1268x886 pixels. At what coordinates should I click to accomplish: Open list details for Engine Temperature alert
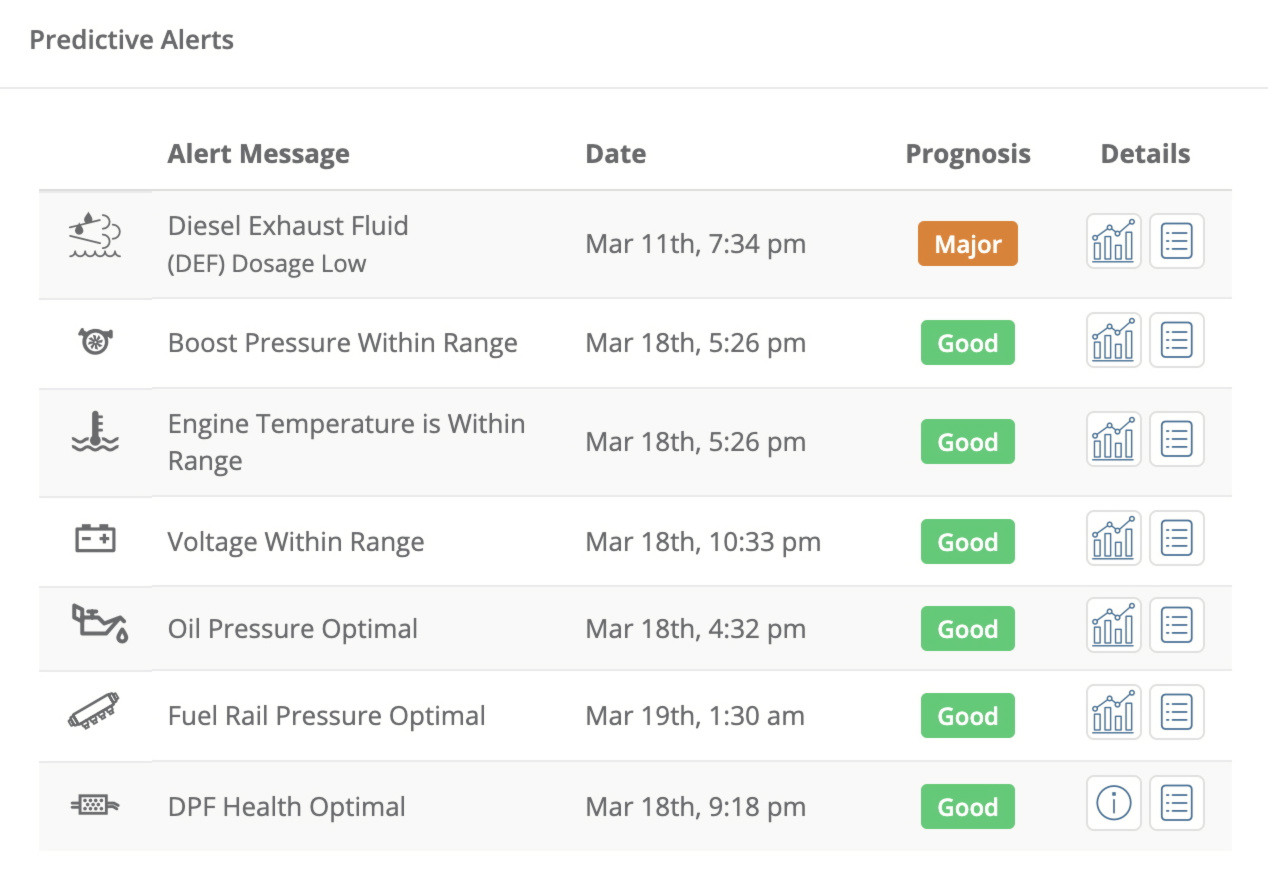click(x=1177, y=439)
